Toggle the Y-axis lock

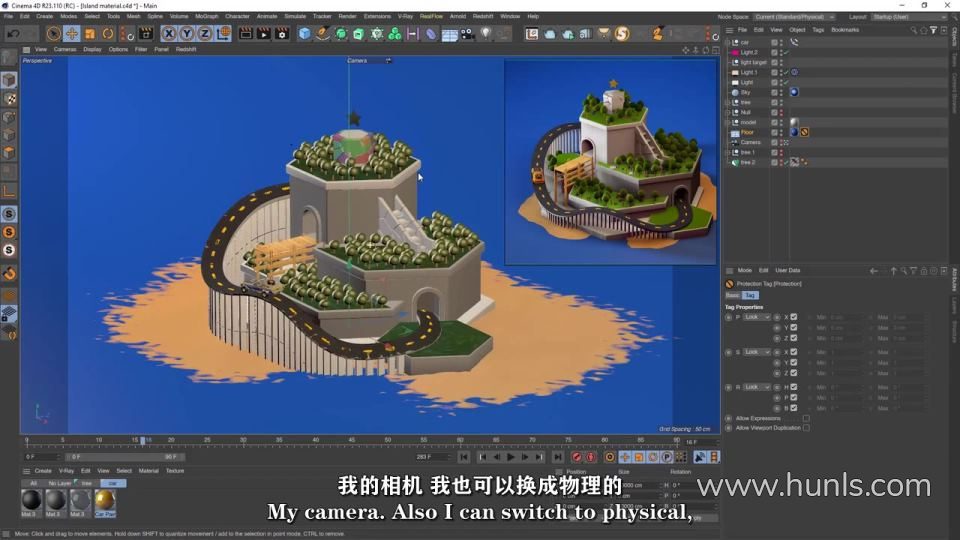click(x=187, y=34)
